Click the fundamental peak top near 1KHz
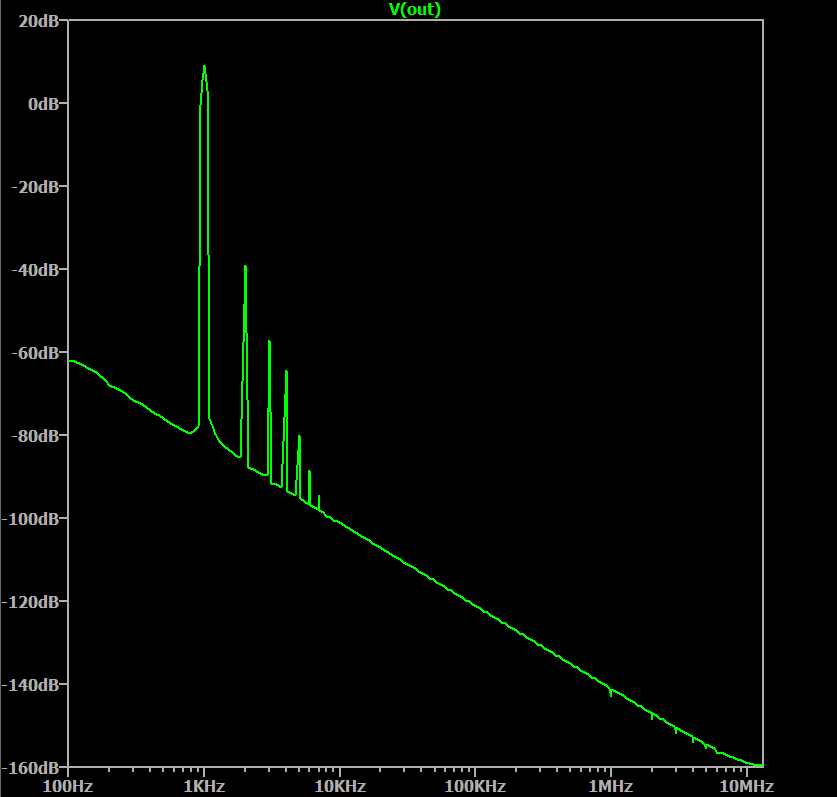Viewport: 837px width, 797px height. pyautogui.click(x=204, y=67)
